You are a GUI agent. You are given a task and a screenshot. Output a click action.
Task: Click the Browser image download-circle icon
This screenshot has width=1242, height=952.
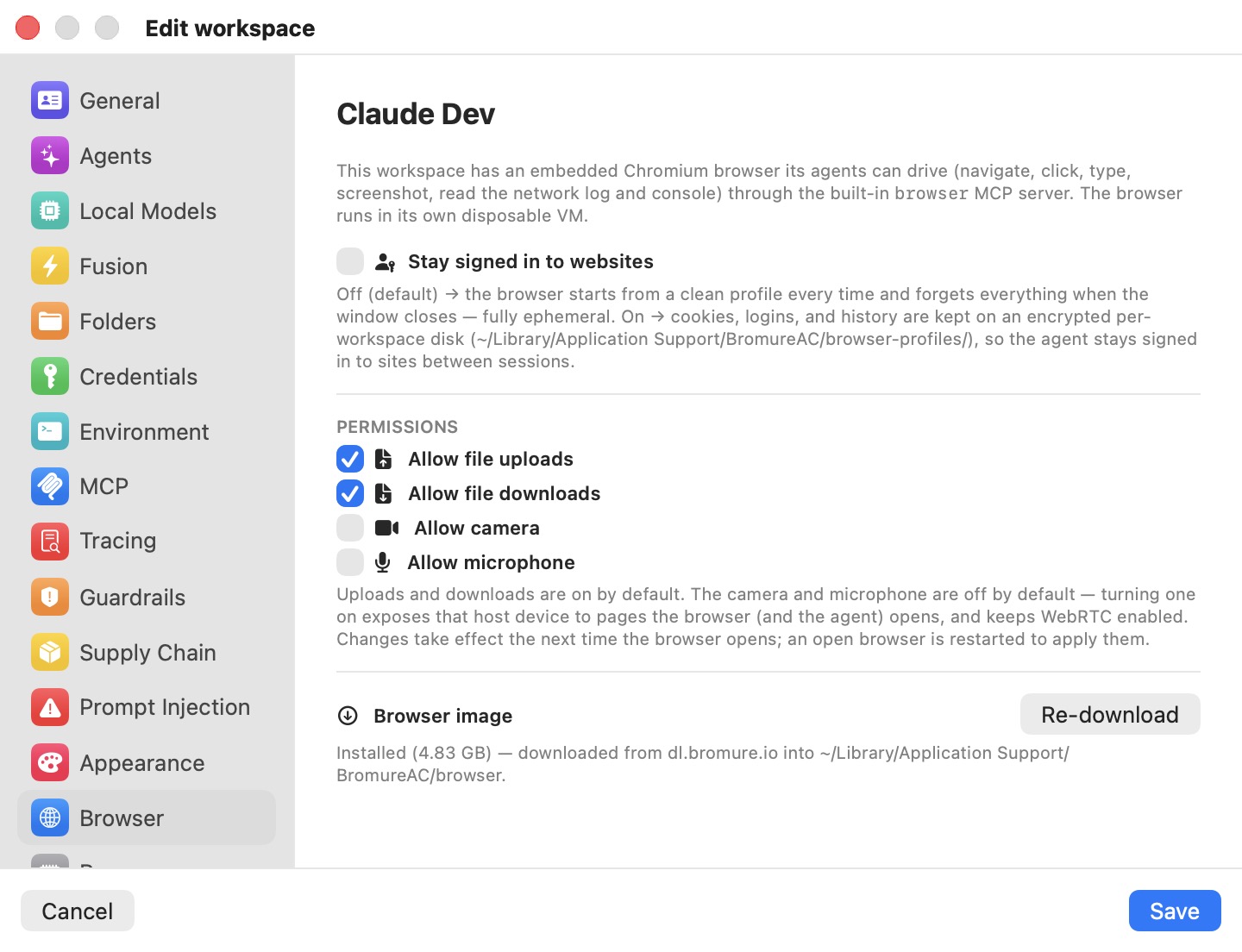(348, 716)
